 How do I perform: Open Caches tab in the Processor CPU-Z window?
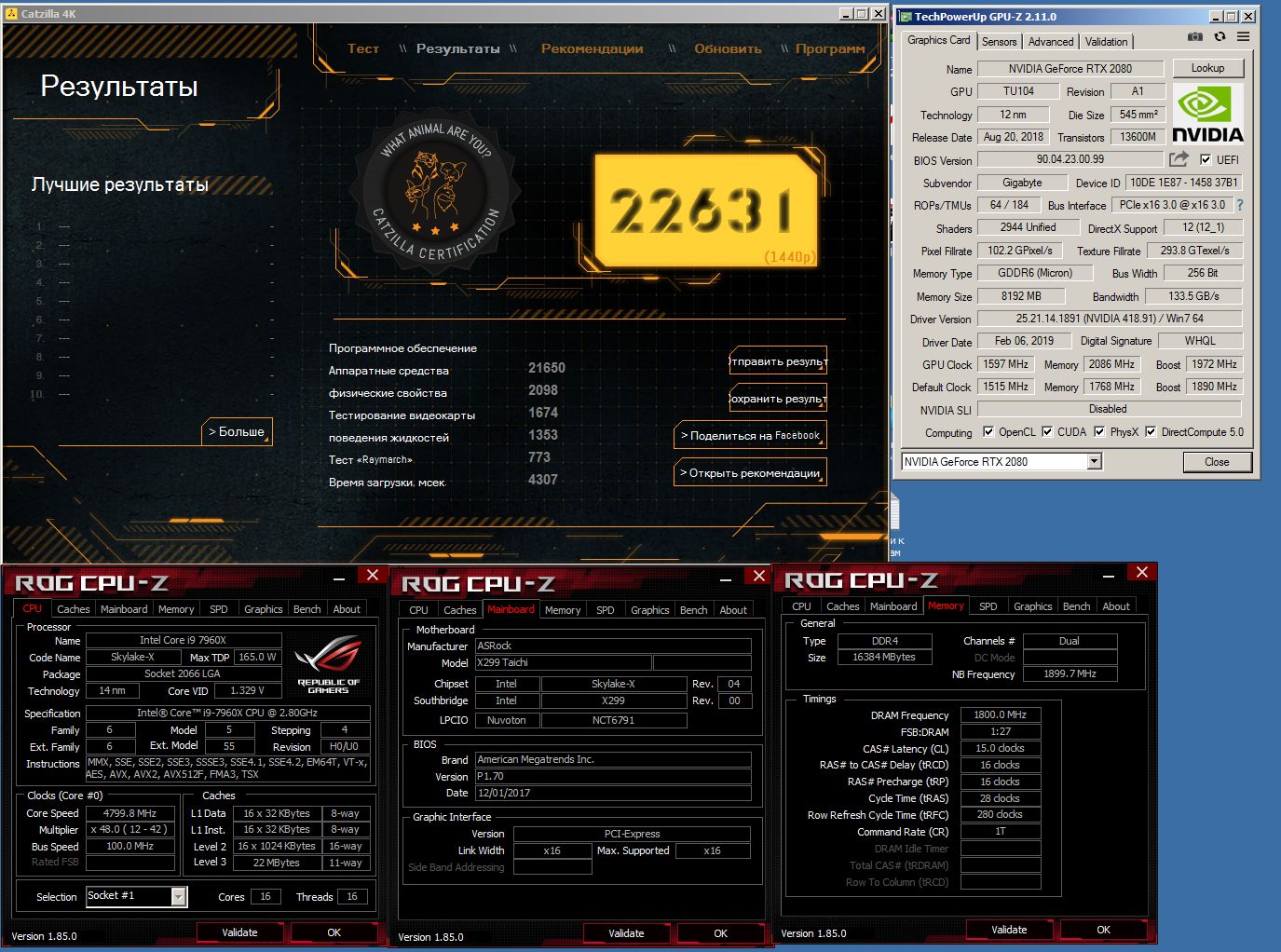click(73, 609)
